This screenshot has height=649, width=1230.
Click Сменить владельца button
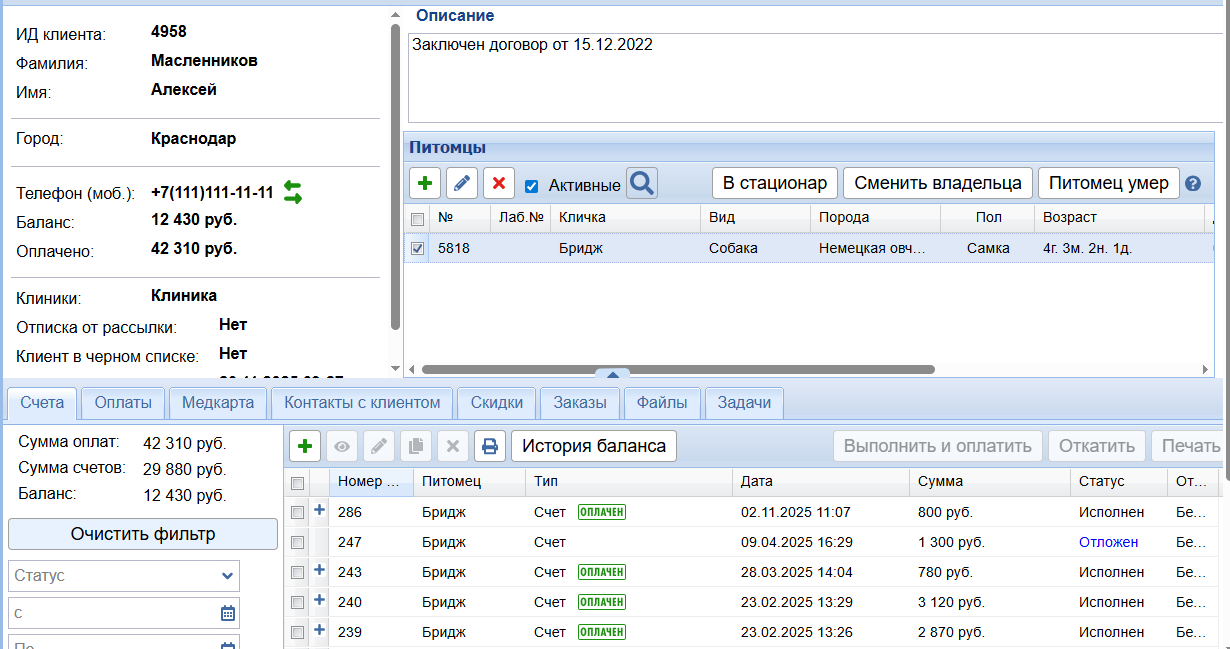click(x=937, y=183)
